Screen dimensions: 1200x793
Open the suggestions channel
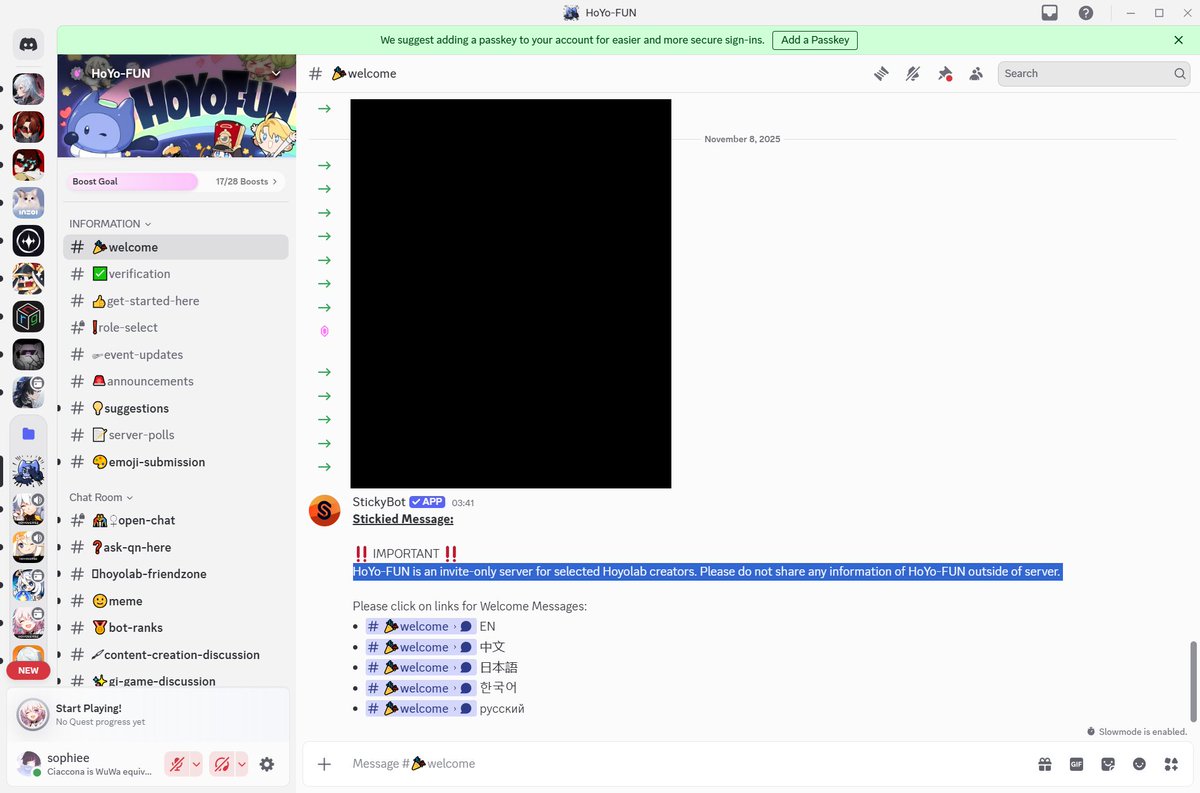[x=176, y=408]
